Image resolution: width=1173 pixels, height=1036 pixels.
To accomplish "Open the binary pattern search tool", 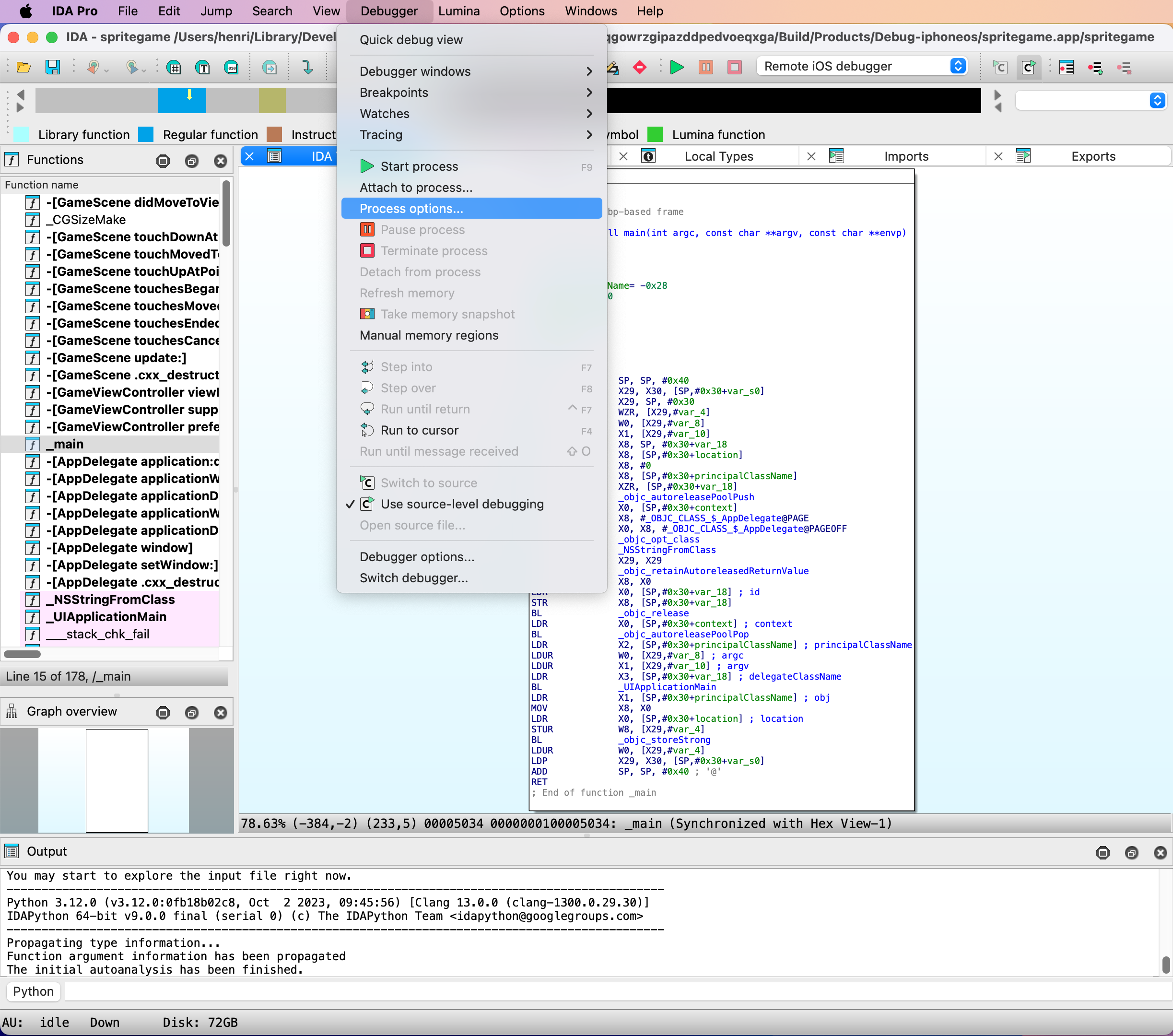I will [231, 67].
